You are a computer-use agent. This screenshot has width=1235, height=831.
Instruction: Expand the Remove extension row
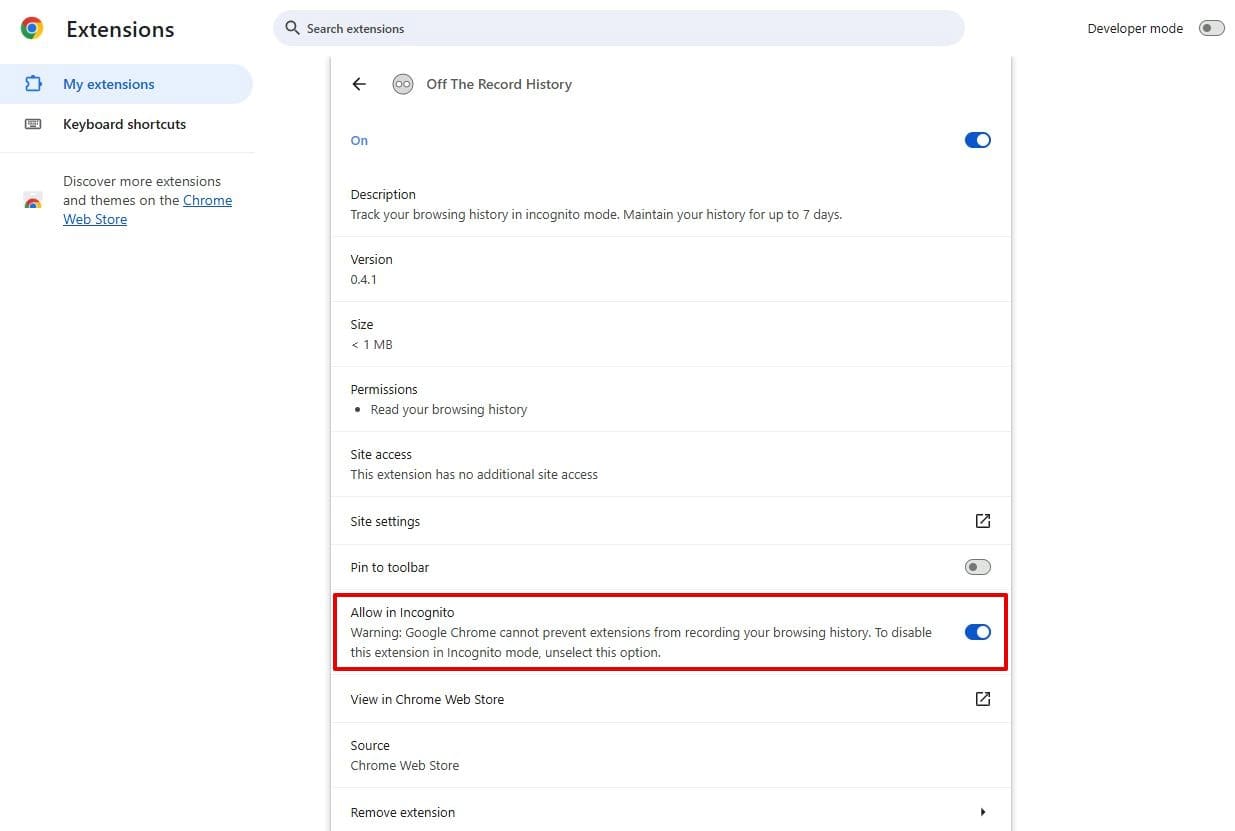[982, 811]
